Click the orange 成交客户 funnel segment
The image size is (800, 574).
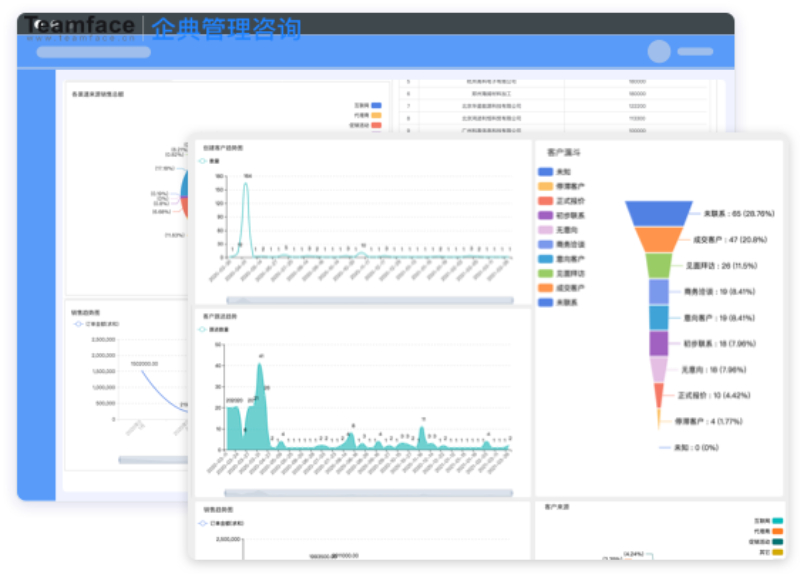tap(660, 240)
